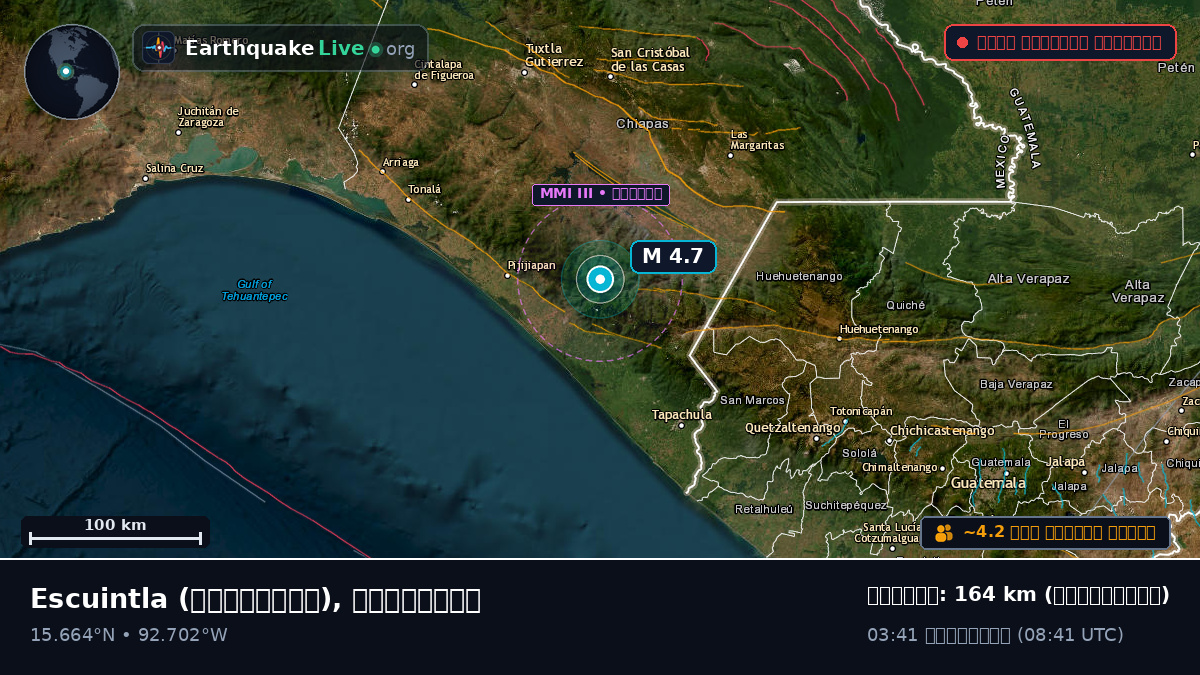Click the Tuxtla Gutiérrez city label
The width and height of the screenshot is (1200, 675).
click(x=554, y=55)
